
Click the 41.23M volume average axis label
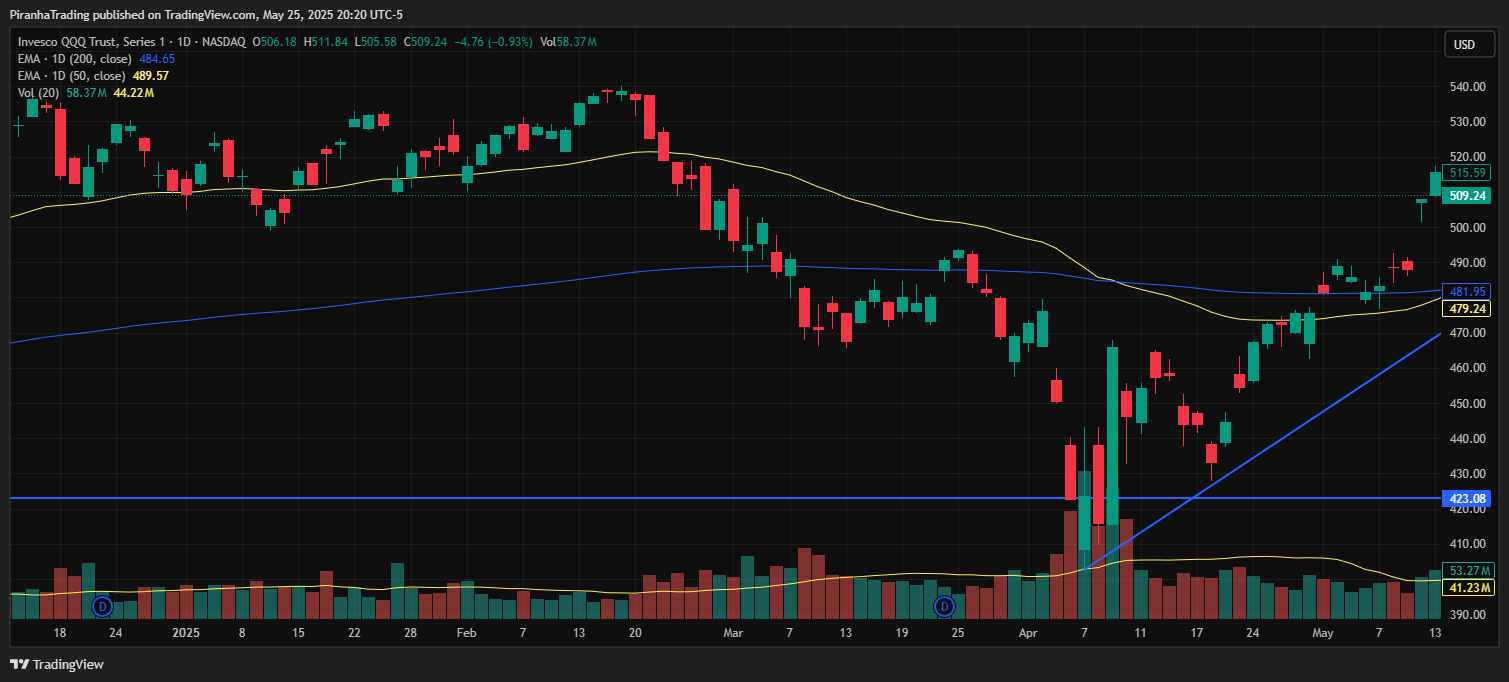[x=1469, y=588]
